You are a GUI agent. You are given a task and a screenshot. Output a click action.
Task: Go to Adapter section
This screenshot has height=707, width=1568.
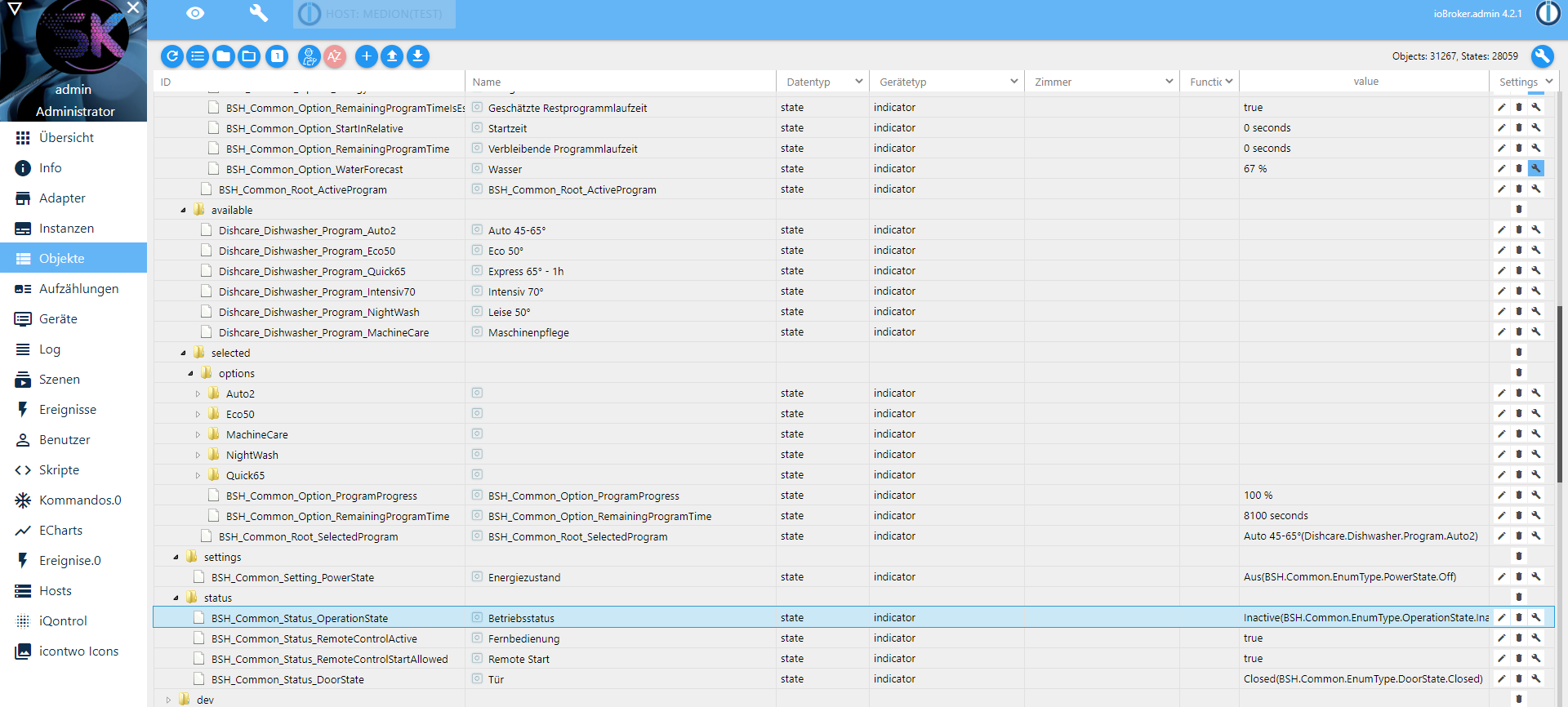point(73,198)
